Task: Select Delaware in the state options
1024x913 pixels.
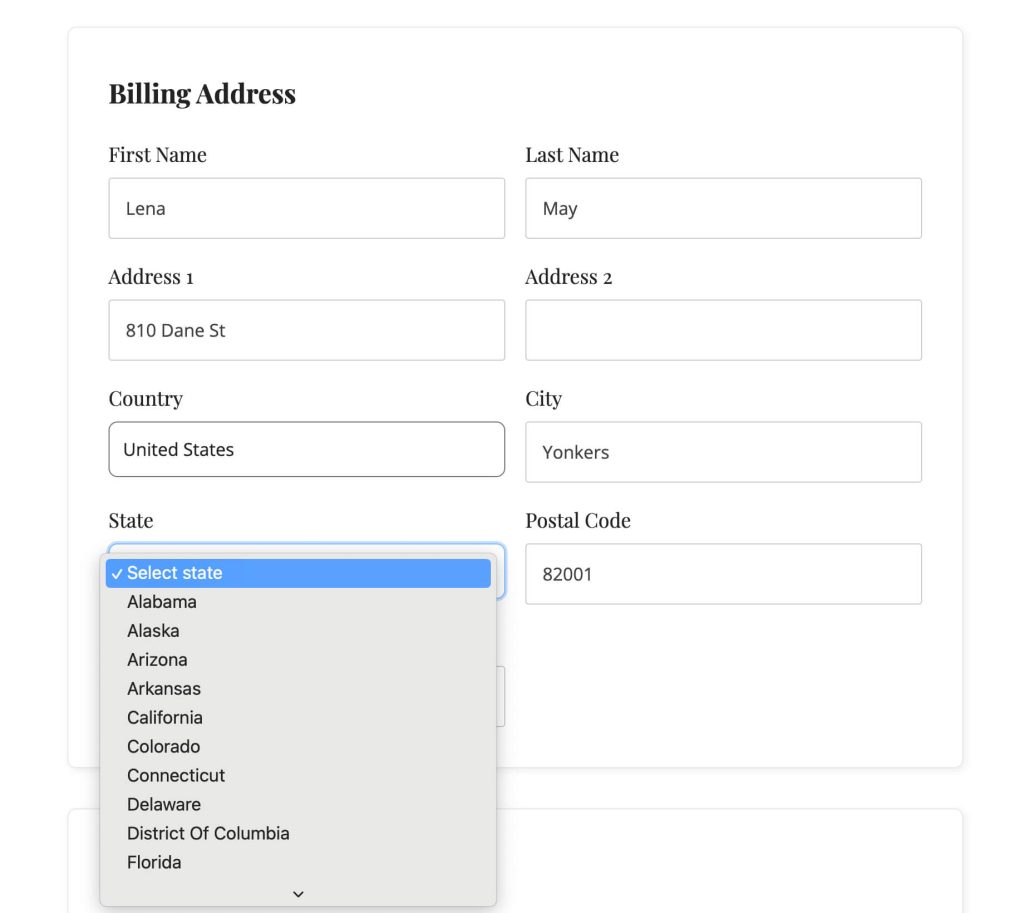Action: [164, 804]
